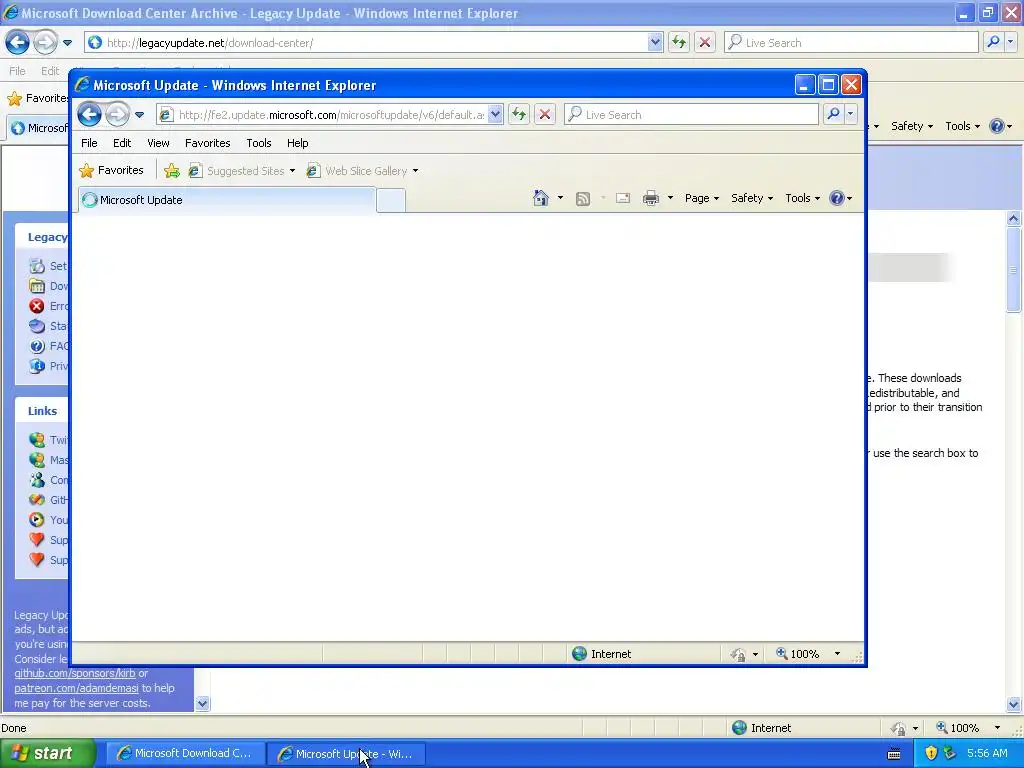
Task: Click scroll up arrow on Legacy Update page
Action: point(1014,219)
